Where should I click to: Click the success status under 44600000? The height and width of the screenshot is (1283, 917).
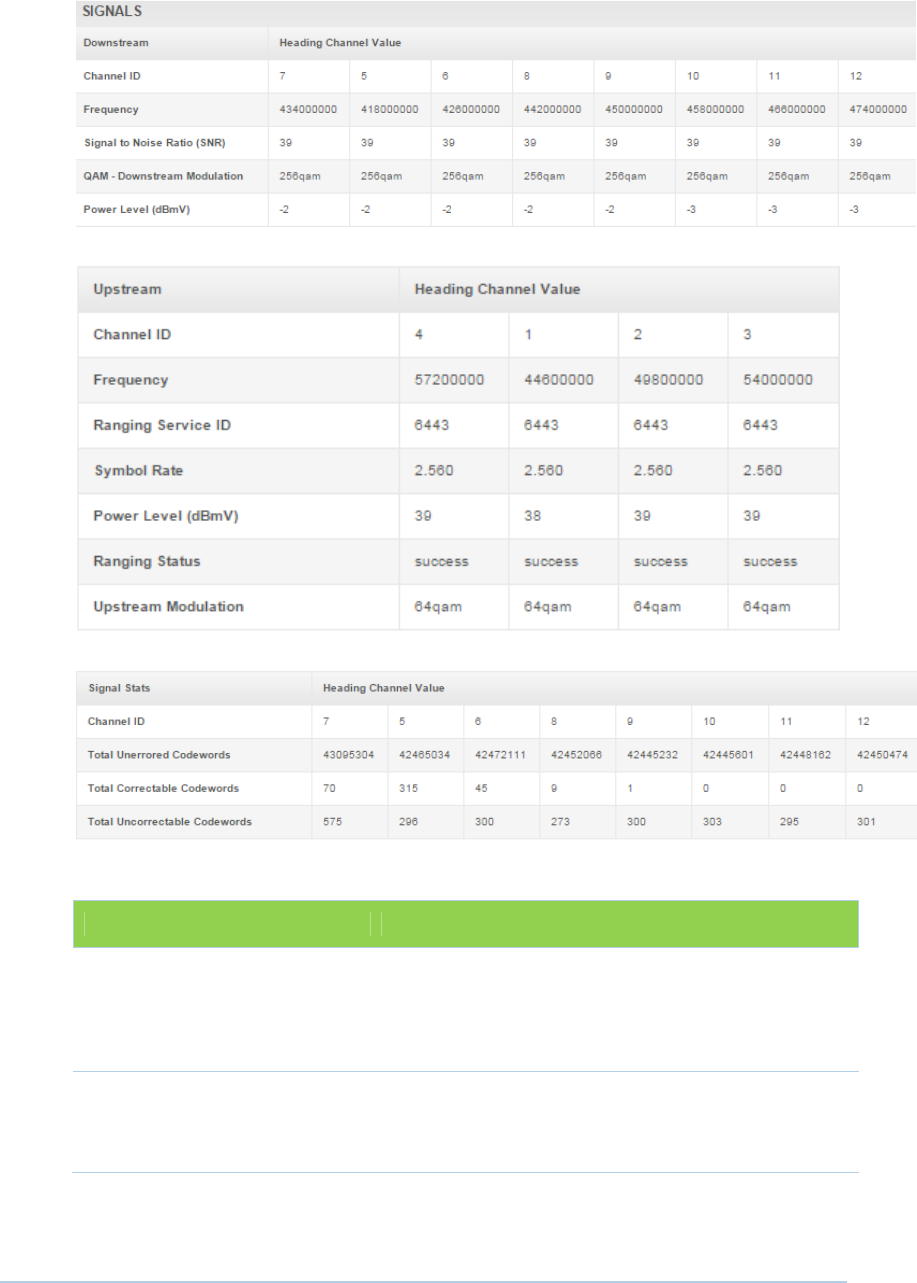pyautogui.click(x=551, y=562)
